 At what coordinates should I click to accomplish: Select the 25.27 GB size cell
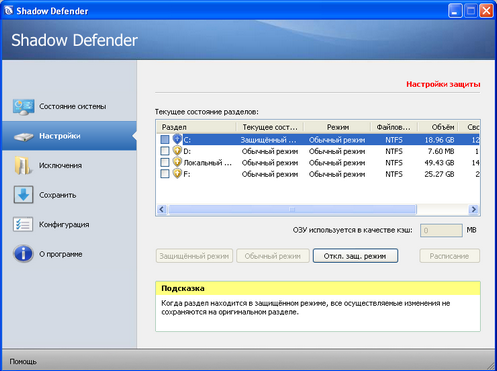click(x=439, y=174)
